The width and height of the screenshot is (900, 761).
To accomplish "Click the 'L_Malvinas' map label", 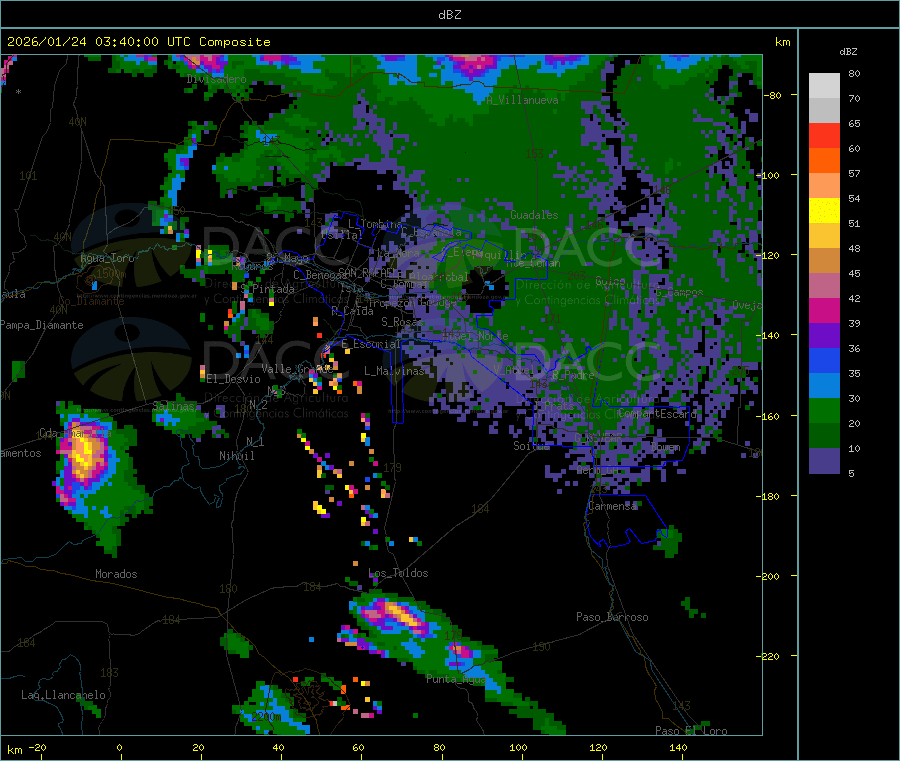I will [x=394, y=371].
